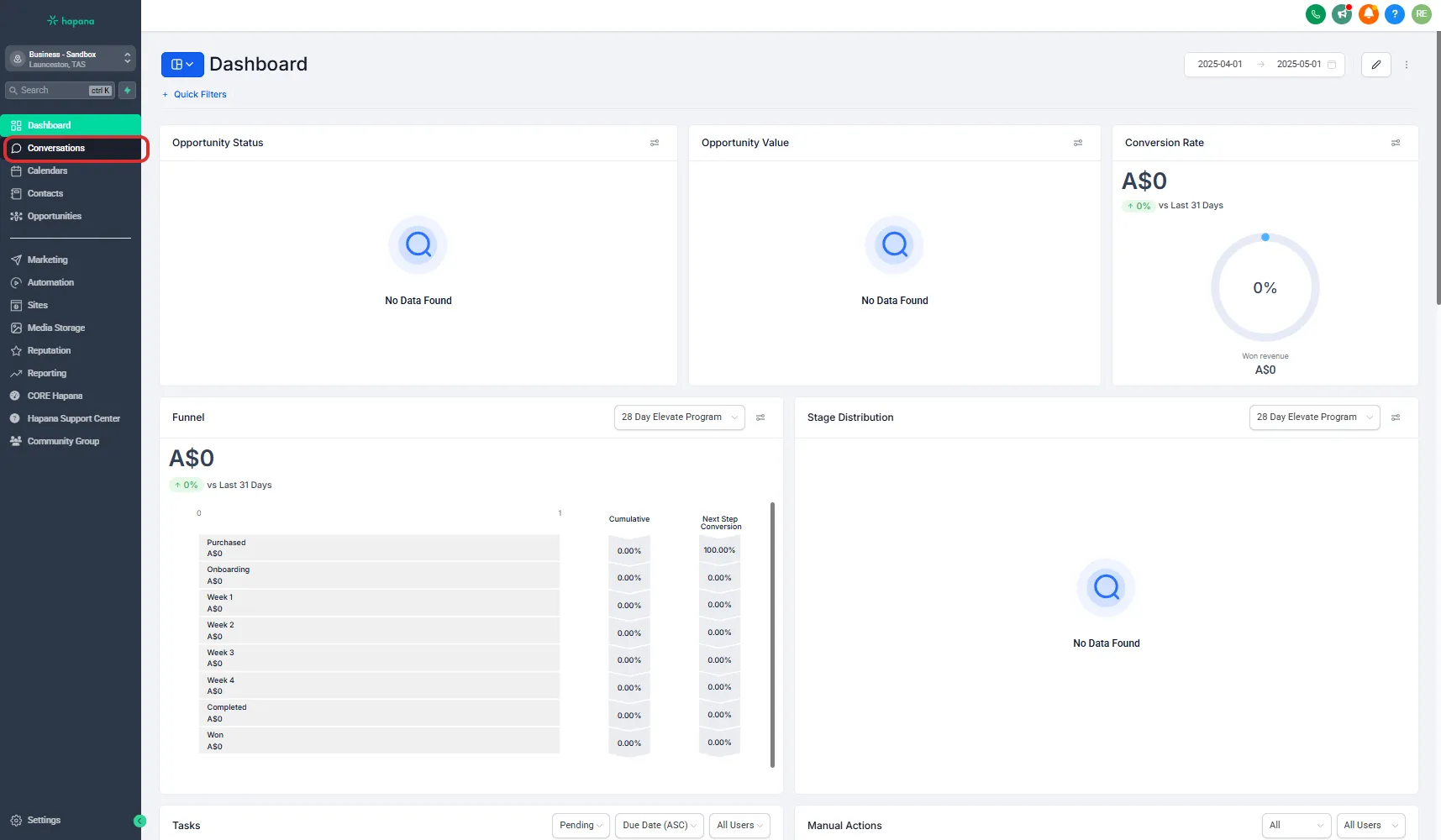Click the Funnel panel vertical scrollbar
The width and height of the screenshot is (1441, 840).
(x=772, y=634)
